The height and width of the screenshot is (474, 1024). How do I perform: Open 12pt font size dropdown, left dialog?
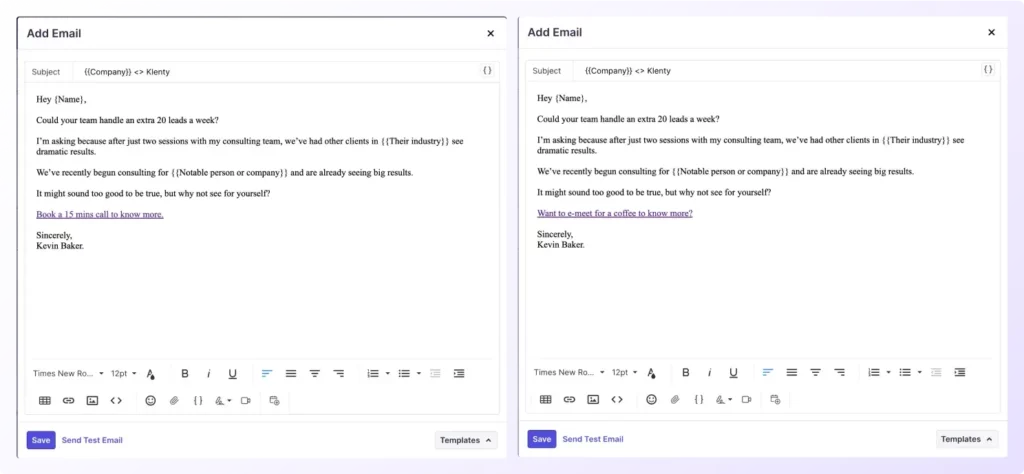[x=124, y=373]
